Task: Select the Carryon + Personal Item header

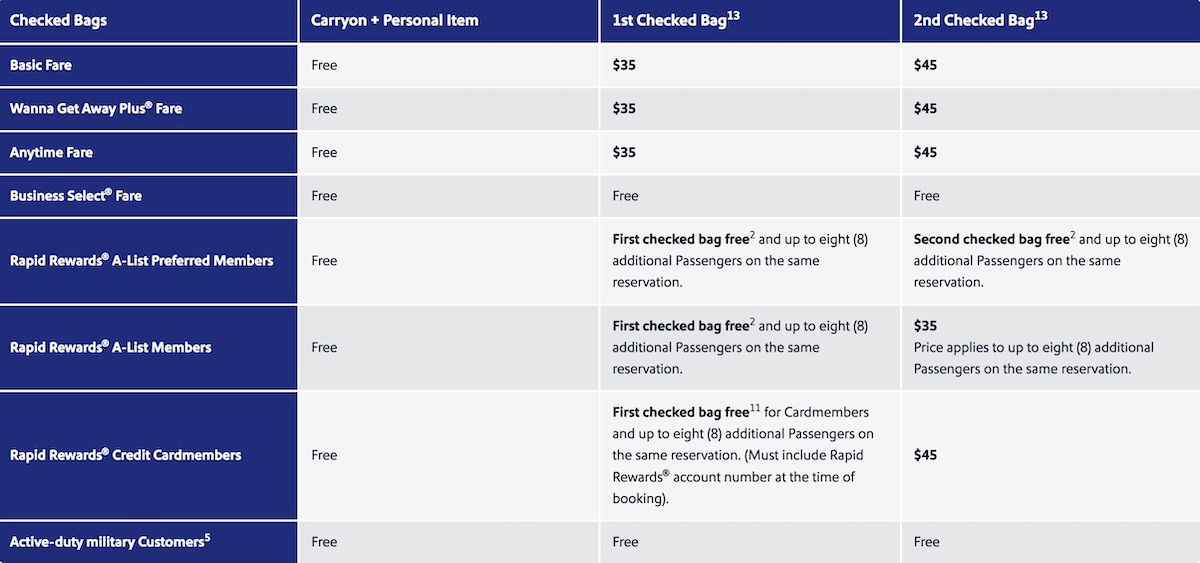Action: 395,21
